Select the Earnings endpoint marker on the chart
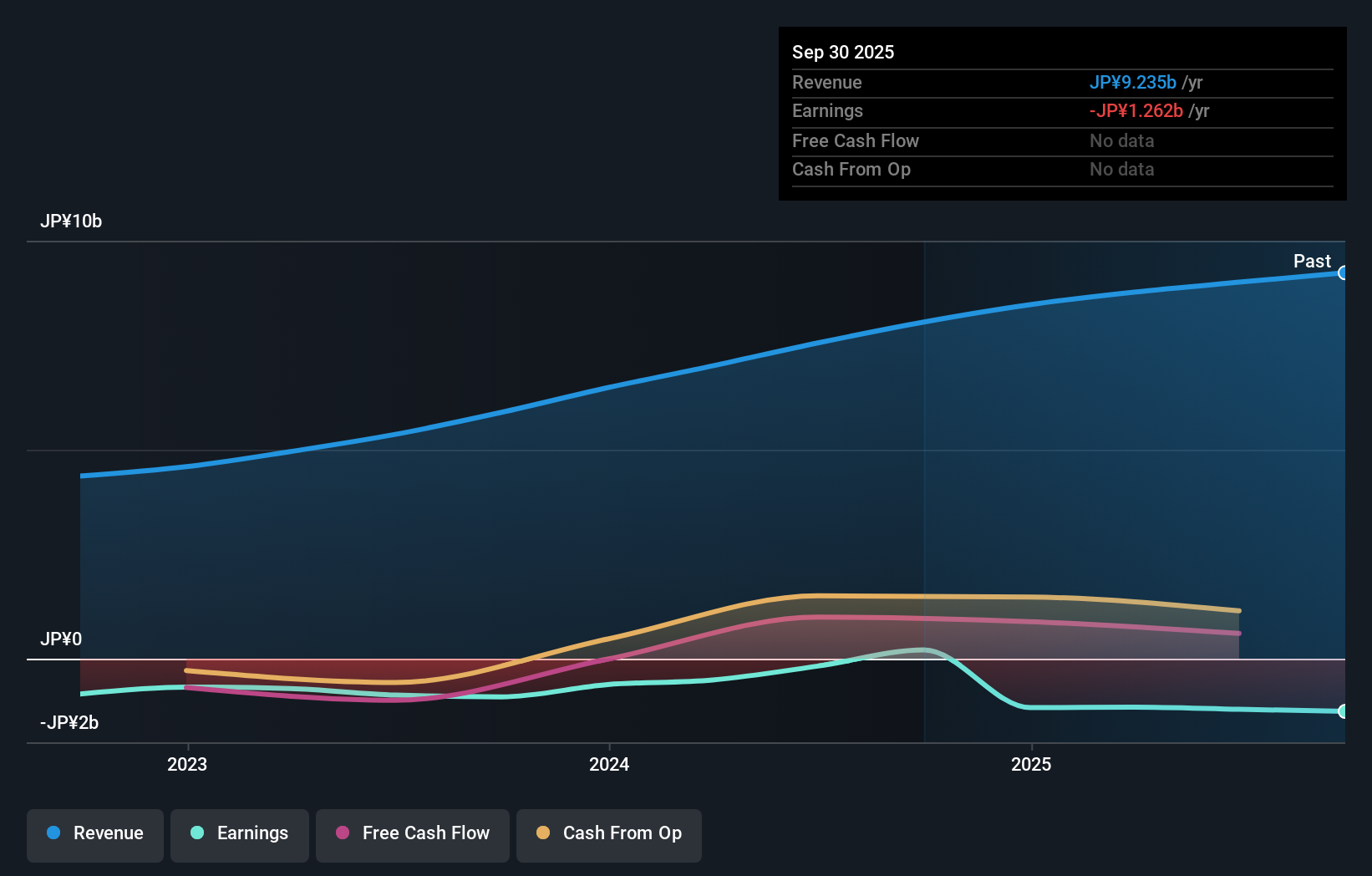This screenshot has width=1372, height=876. click(1344, 711)
